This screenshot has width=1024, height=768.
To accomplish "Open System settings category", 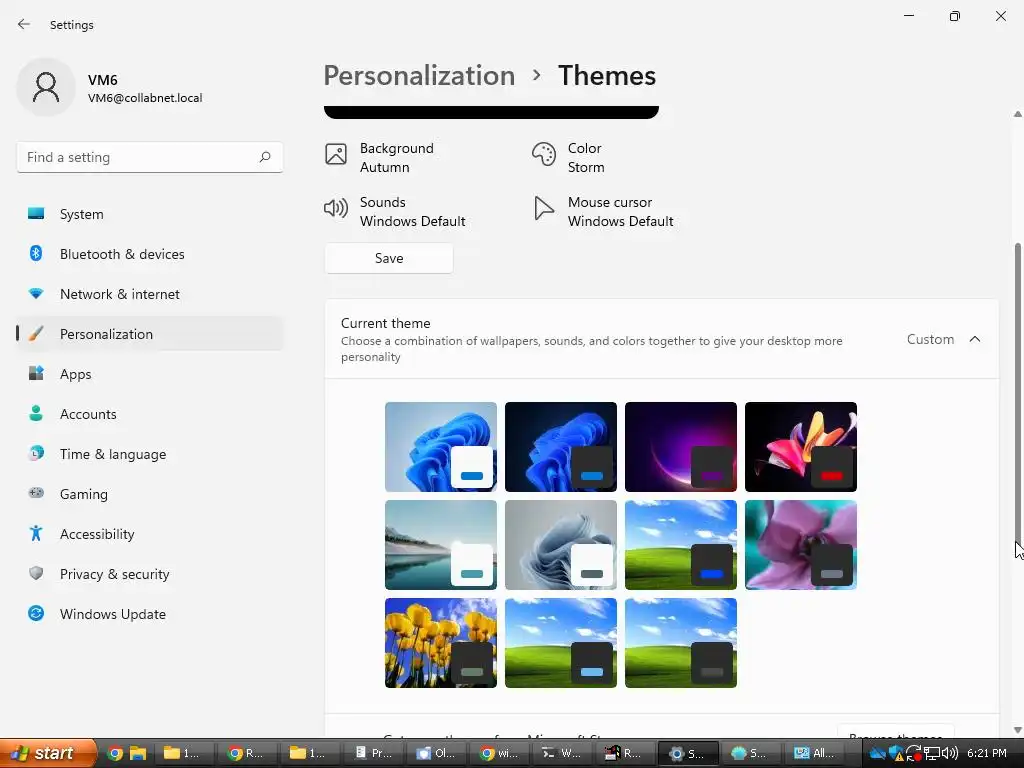I will tap(150, 214).
